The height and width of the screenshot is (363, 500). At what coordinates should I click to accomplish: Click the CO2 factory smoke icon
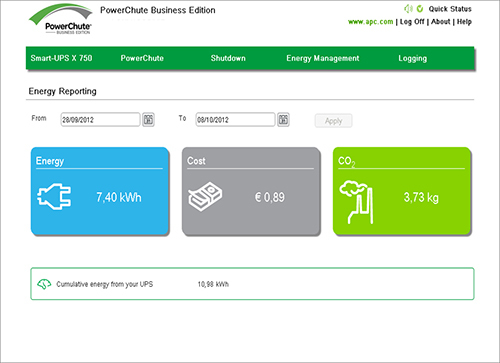(356, 202)
